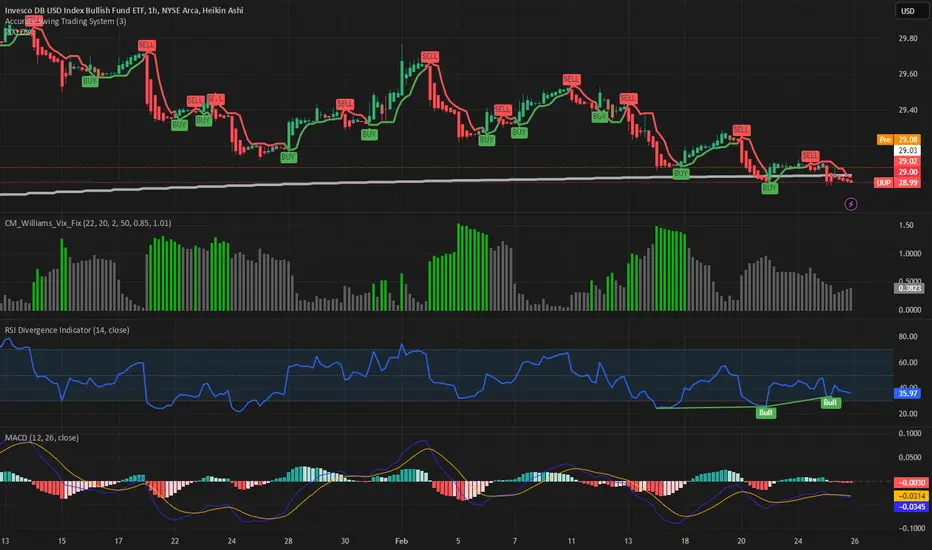This screenshot has height=550, width=932.
Task: Click date 26 on the time axis
Action: coord(855,541)
